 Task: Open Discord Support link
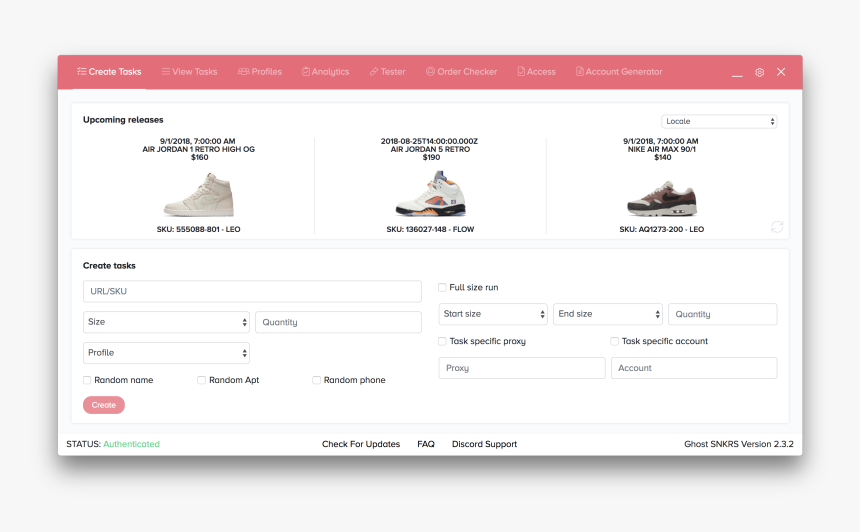click(x=484, y=444)
